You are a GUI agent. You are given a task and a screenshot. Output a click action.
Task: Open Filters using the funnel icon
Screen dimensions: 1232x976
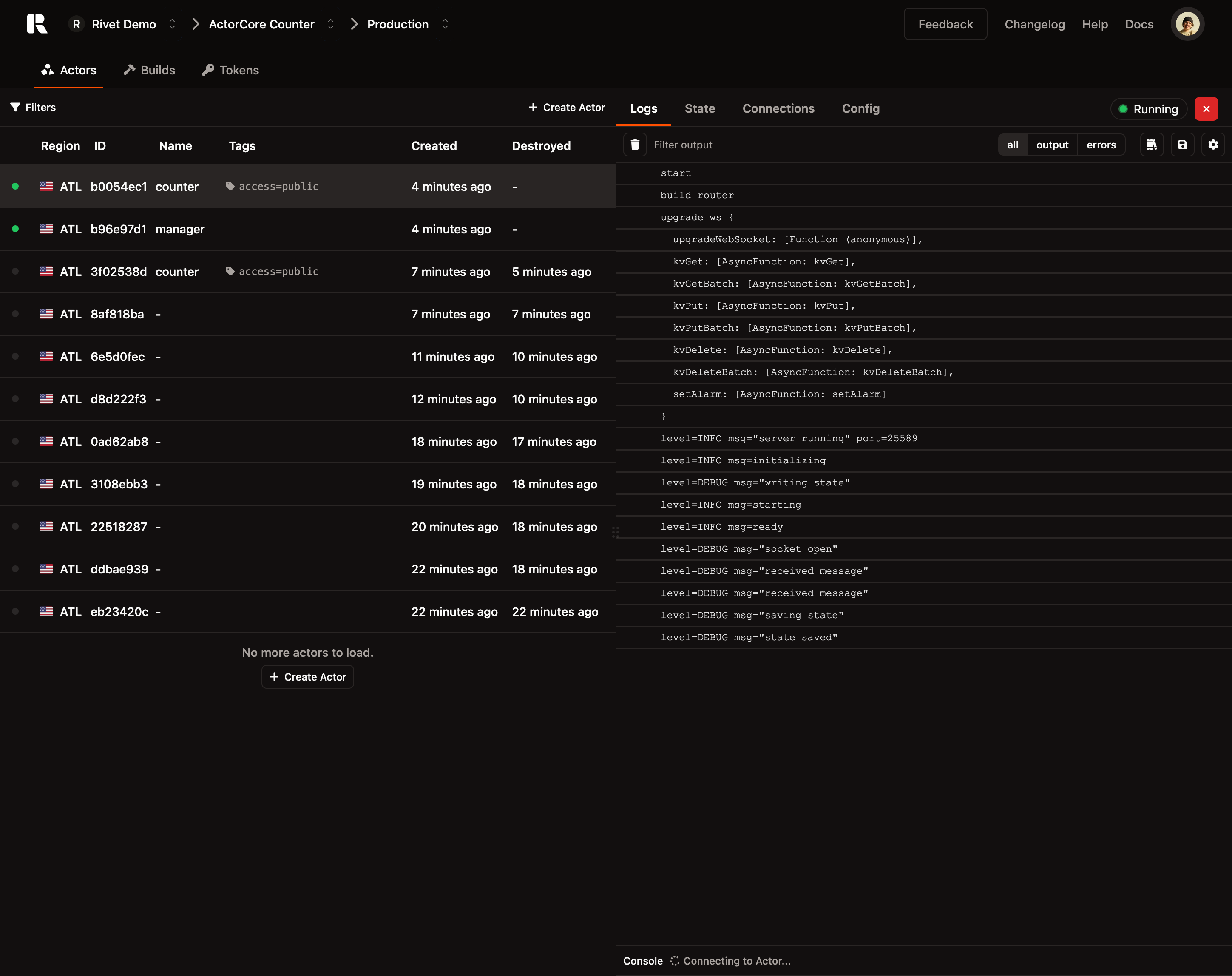(15, 108)
